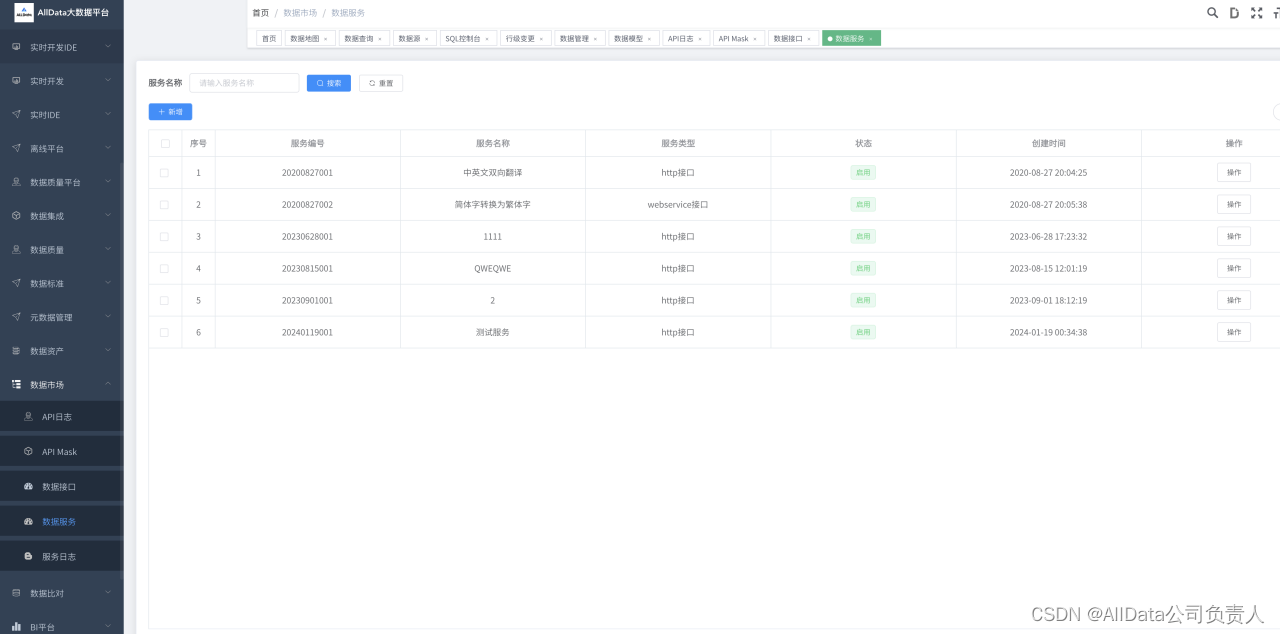Screen dimensions: 1280x634
Task: Close the active 数据服务 tab
Action: pos(871,39)
